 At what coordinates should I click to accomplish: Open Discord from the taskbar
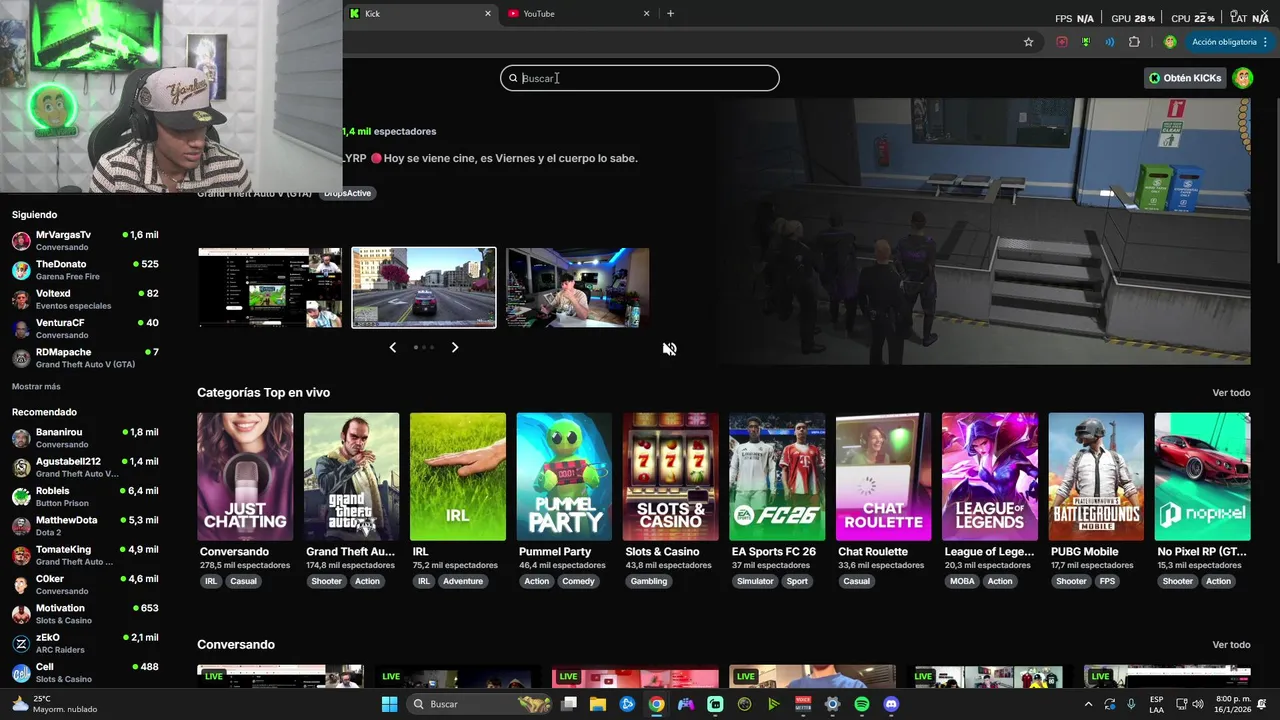pyautogui.click(x=891, y=704)
